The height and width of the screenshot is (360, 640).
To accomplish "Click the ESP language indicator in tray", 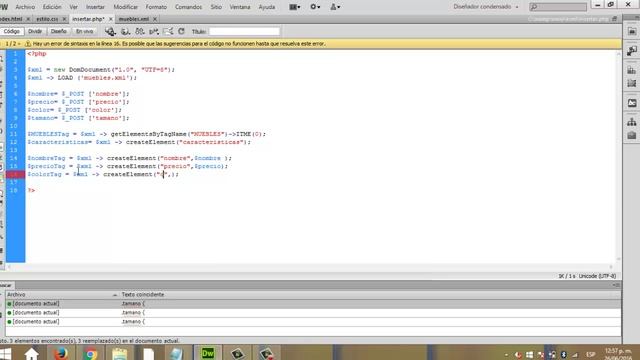I will click(590, 354).
